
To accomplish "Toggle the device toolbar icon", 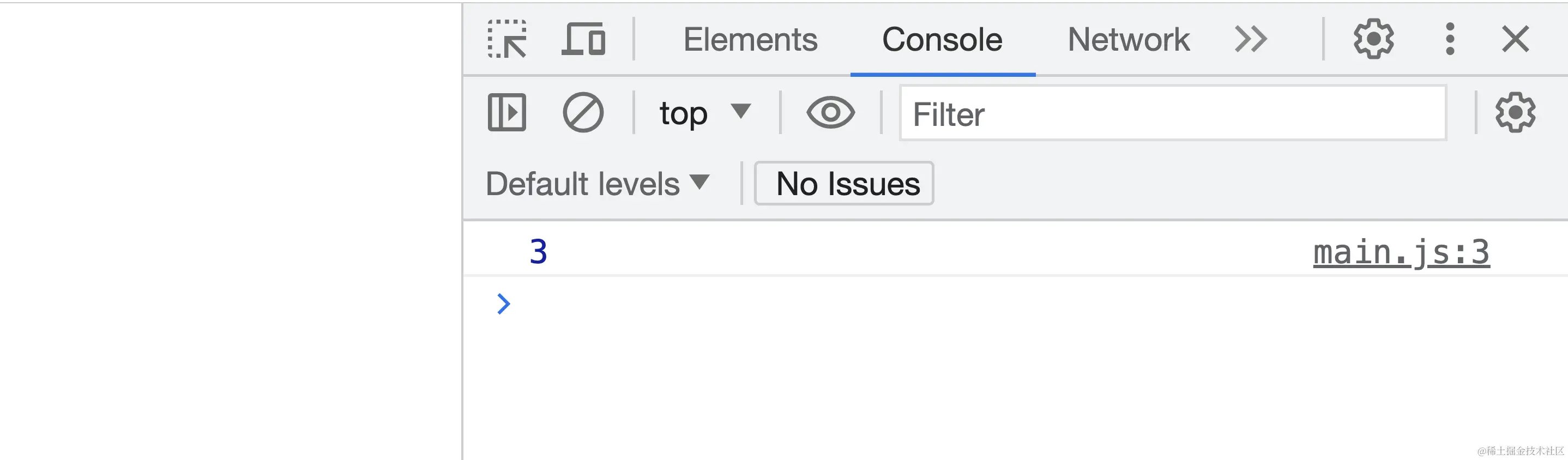I will click(583, 39).
